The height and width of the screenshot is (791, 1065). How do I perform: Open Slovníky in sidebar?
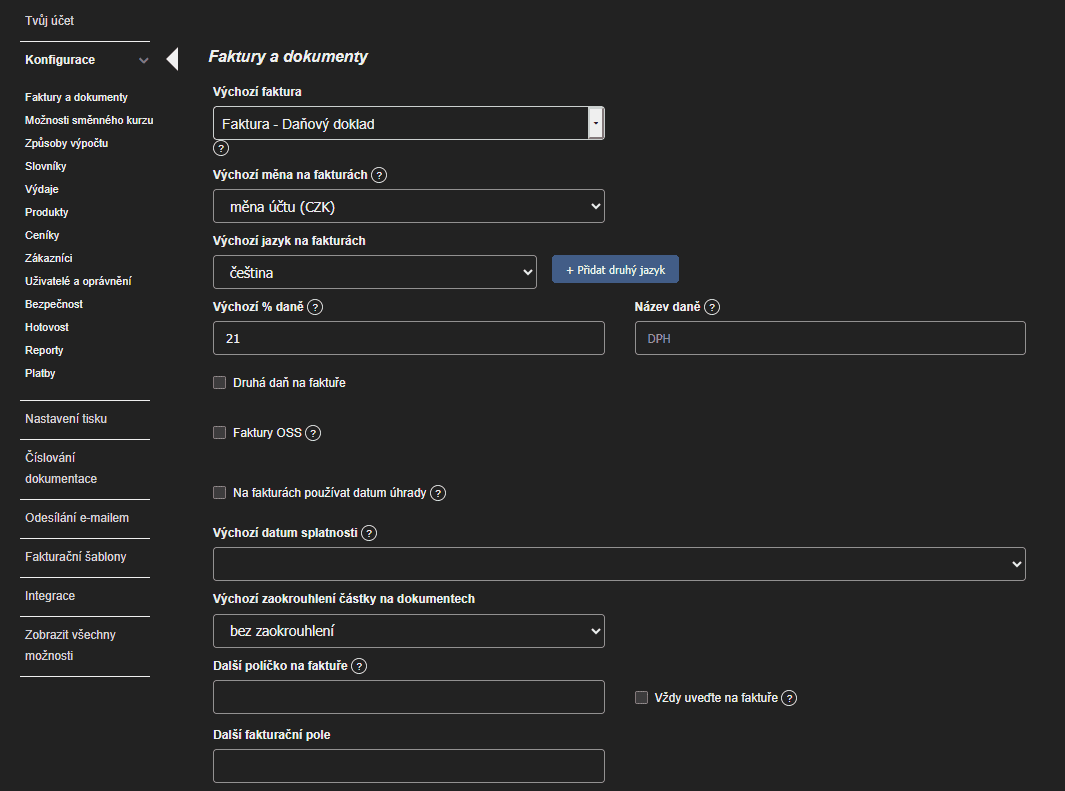(x=46, y=166)
